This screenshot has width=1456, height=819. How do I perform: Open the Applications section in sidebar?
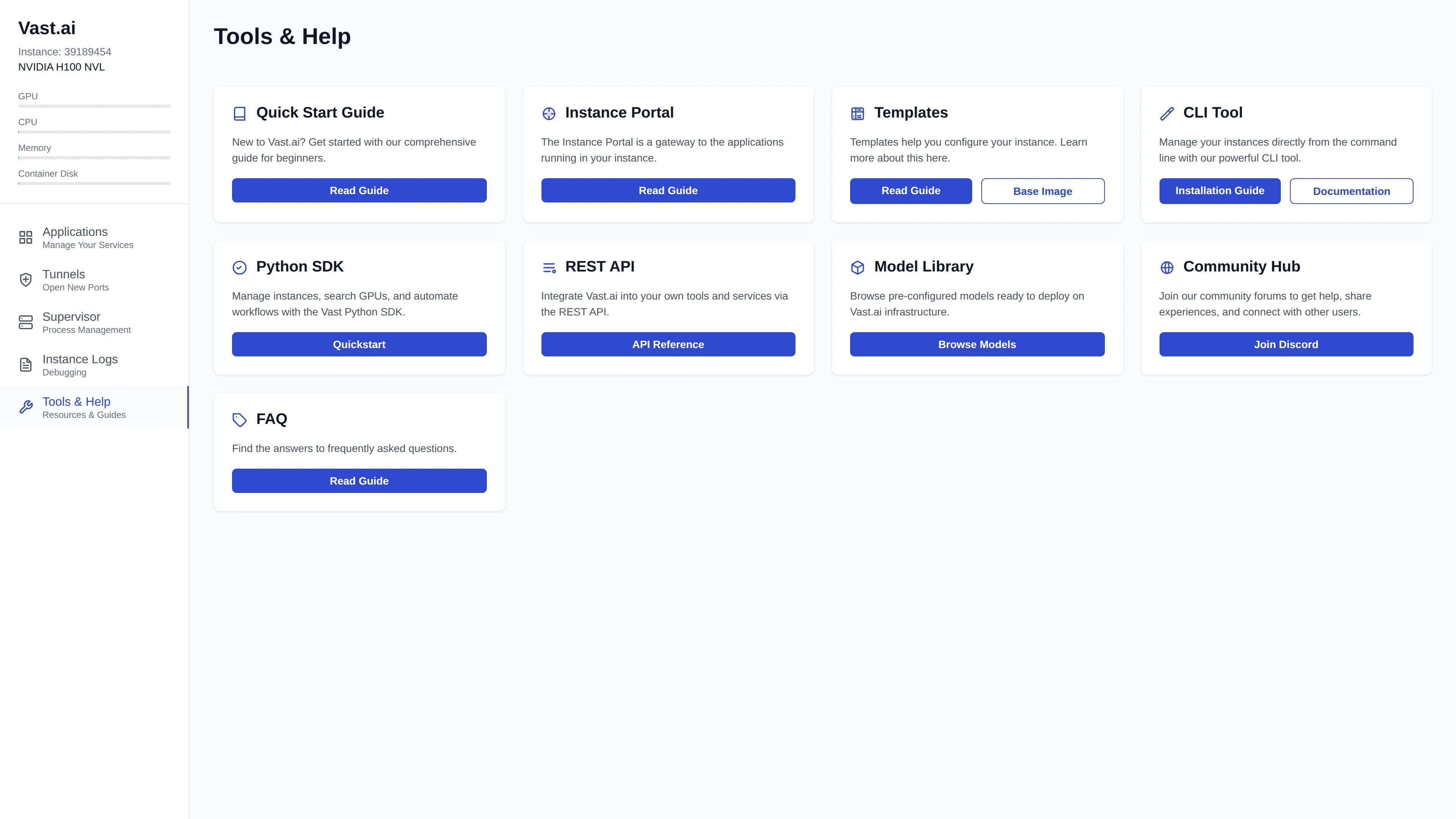click(x=94, y=237)
